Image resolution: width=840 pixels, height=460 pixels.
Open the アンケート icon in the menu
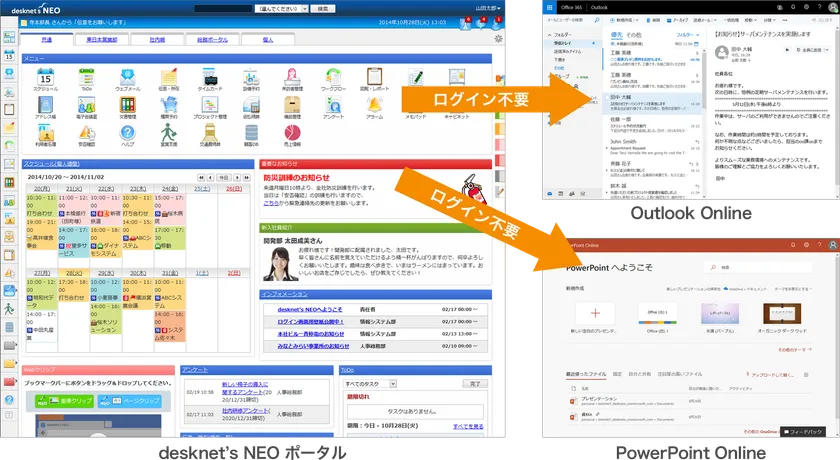point(333,105)
